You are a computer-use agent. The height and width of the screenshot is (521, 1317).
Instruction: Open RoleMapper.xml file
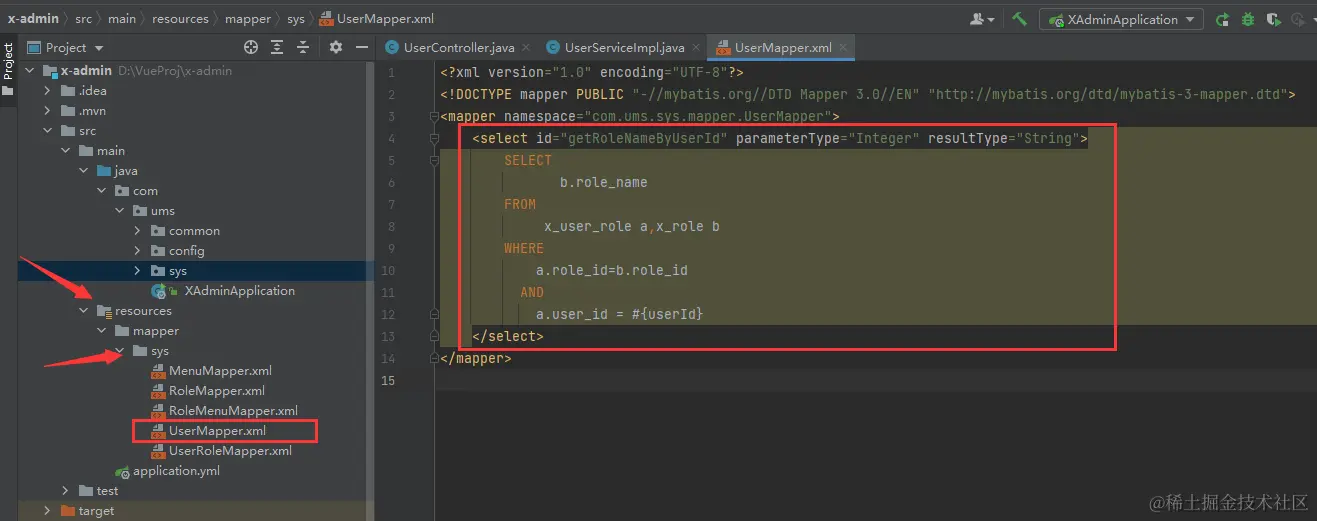click(x=208, y=391)
